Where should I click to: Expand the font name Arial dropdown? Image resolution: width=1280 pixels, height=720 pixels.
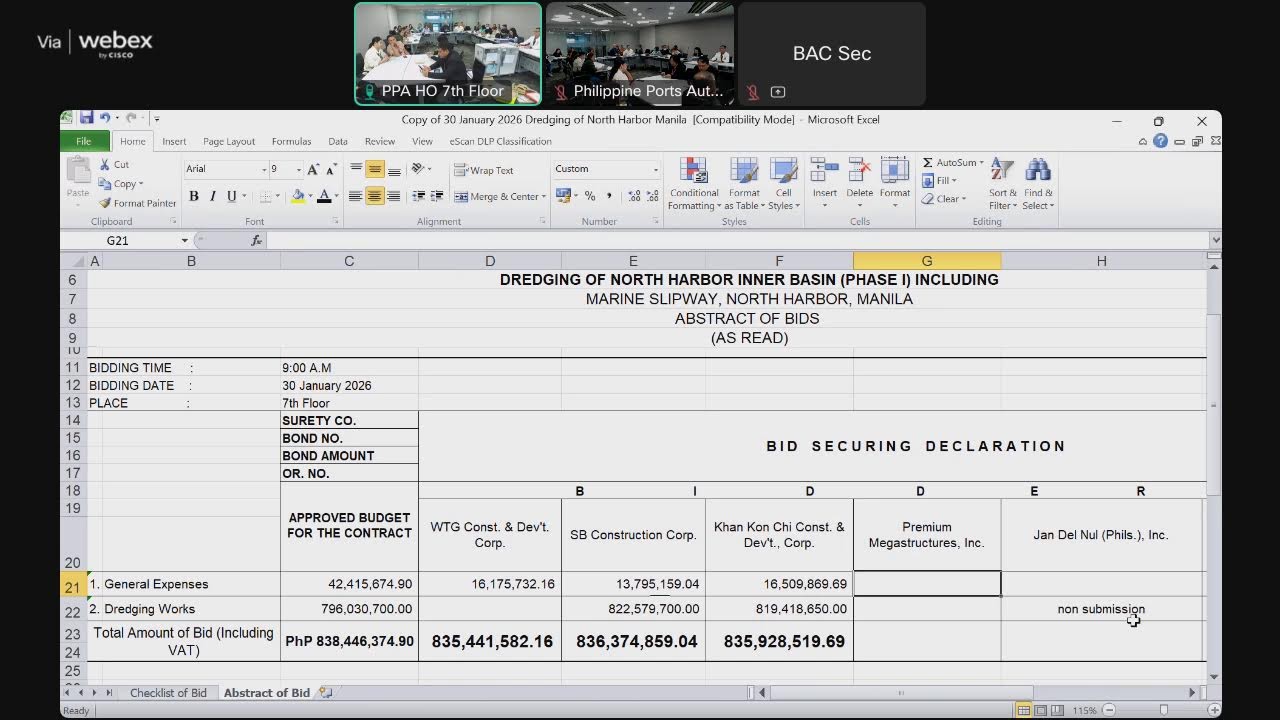(x=264, y=169)
